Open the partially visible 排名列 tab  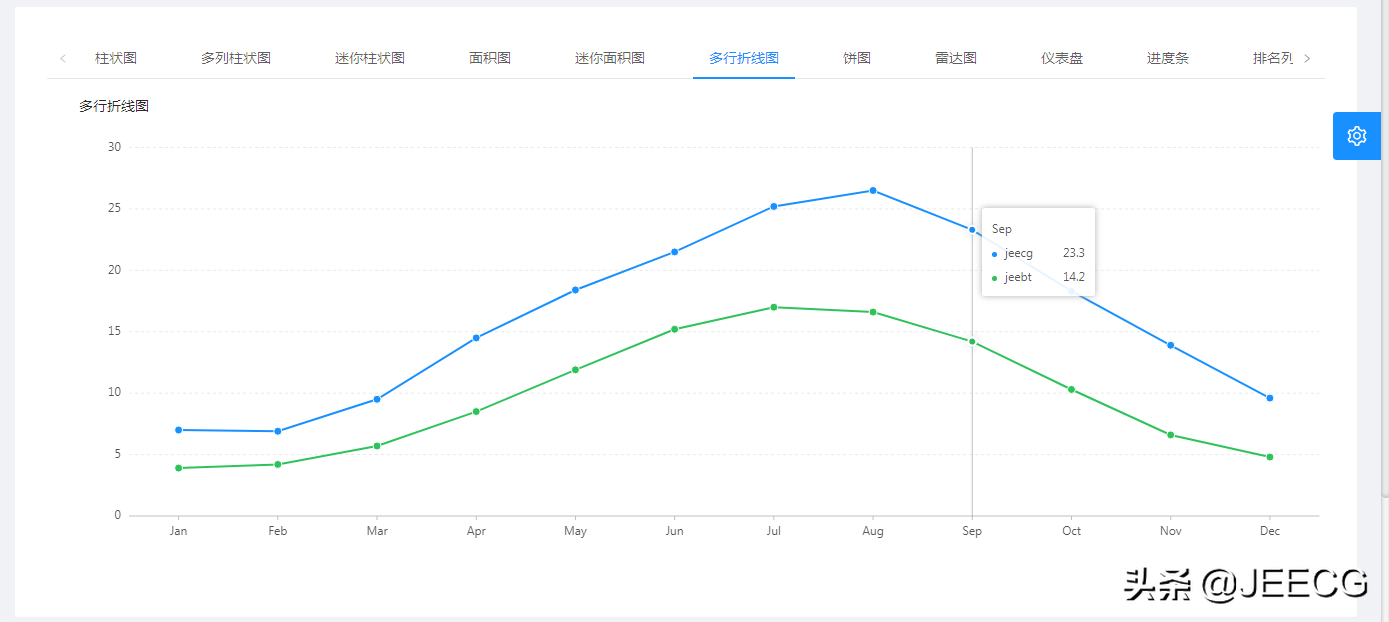pyautogui.click(x=1273, y=58)
